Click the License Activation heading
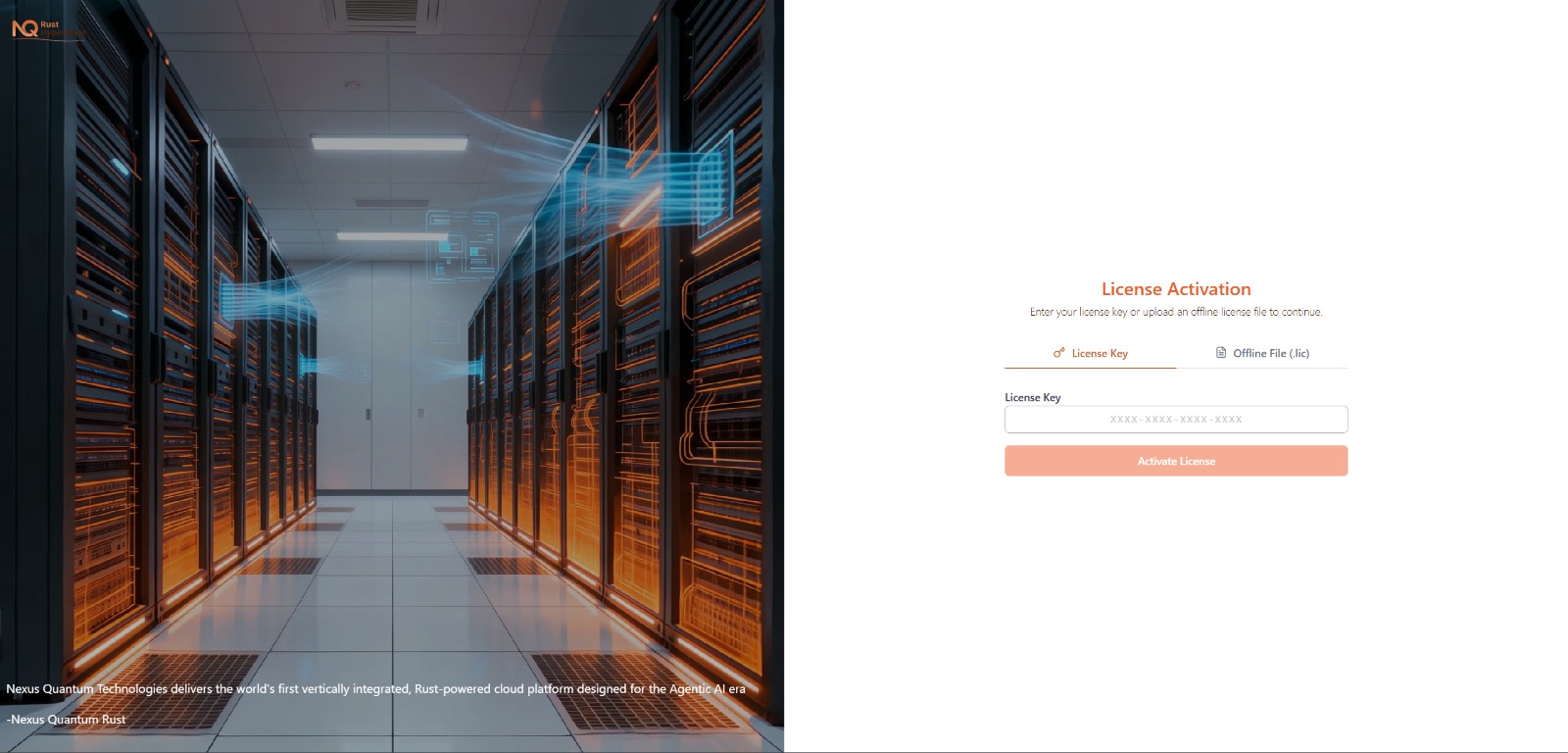 click(x=1176, y=289)
